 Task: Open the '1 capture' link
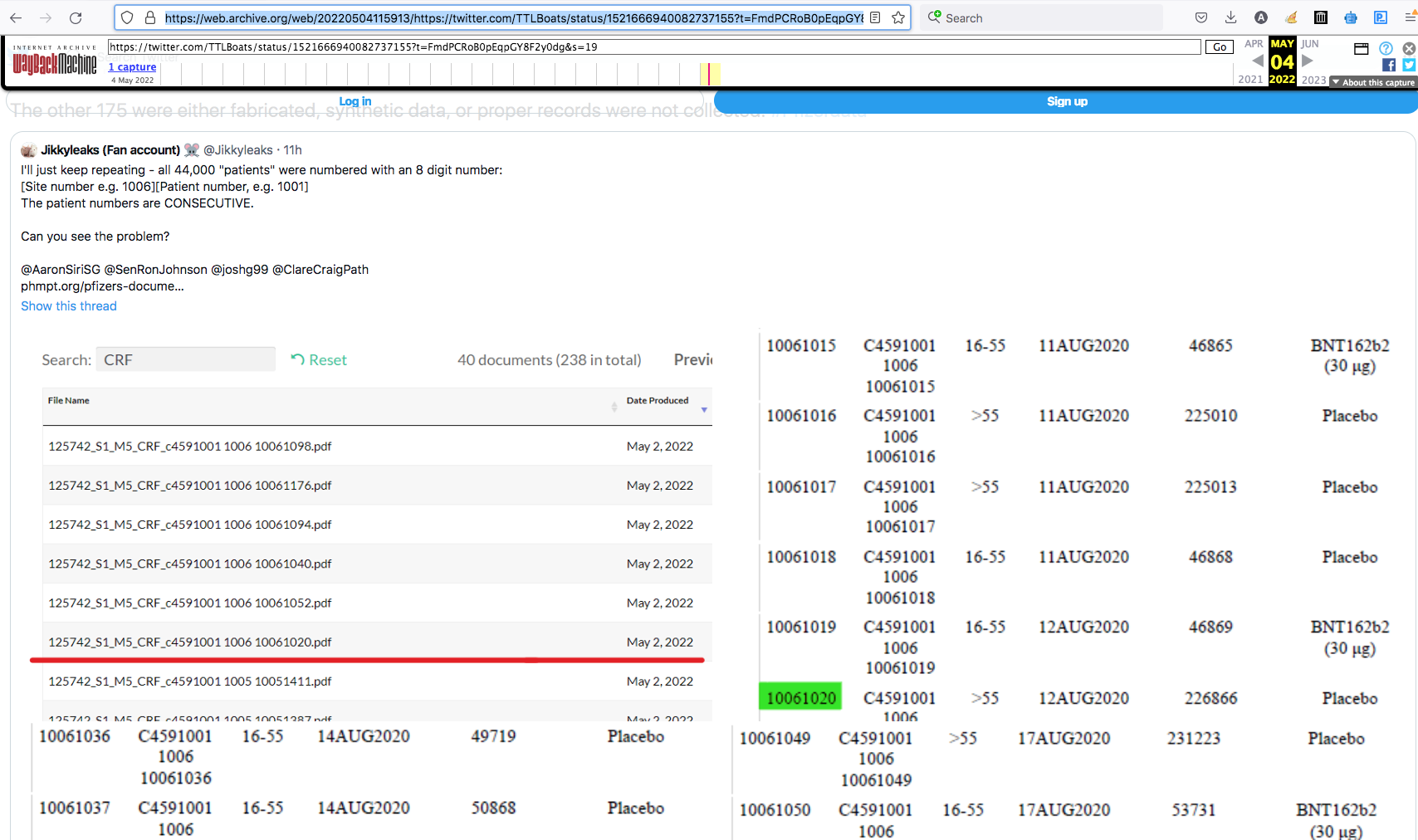(x=132, y=67)
